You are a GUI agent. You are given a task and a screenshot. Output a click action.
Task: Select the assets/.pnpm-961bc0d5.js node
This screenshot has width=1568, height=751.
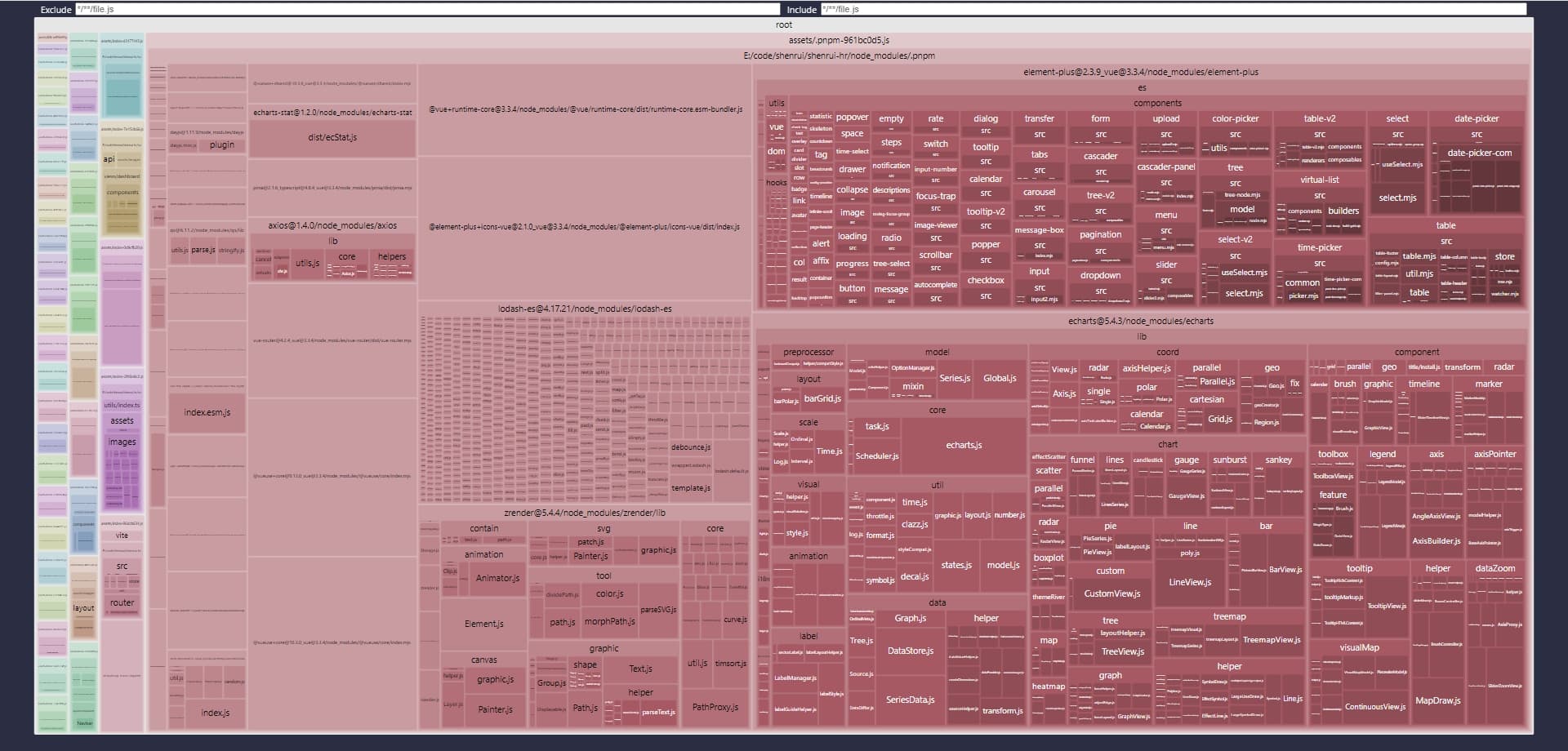coord(839,40)
